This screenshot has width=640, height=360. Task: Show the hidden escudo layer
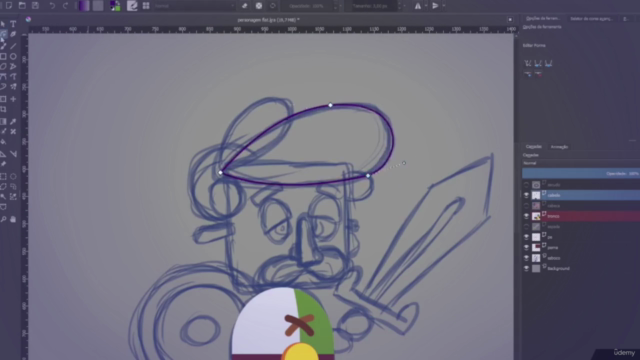click(x=526, y=185)
